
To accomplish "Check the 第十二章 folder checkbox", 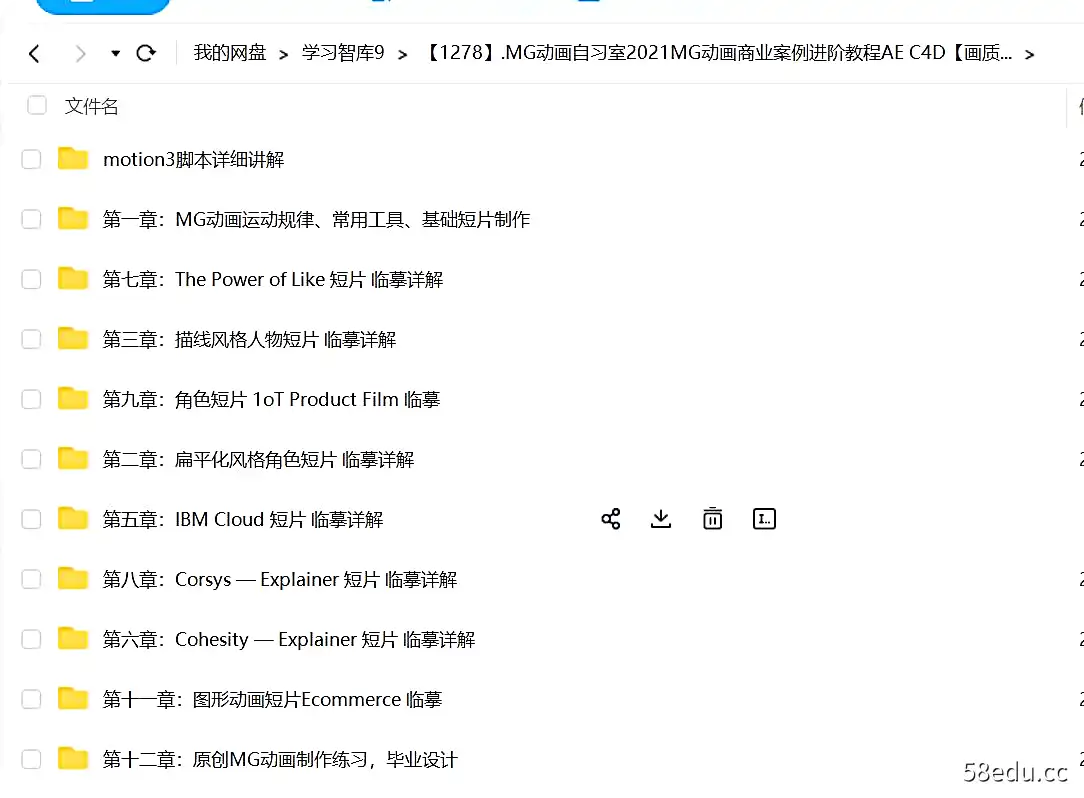I will click(31, 758).
